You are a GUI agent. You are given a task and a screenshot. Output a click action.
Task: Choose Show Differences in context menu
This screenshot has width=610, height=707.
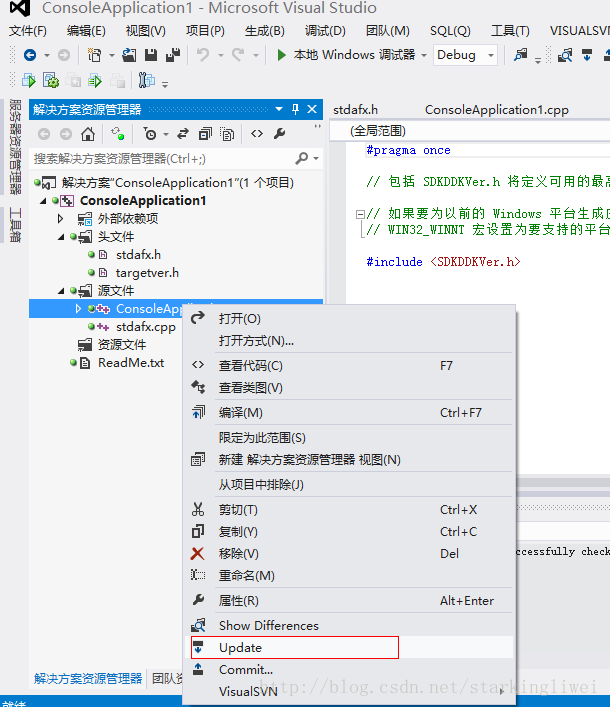(x=349, y=625)
